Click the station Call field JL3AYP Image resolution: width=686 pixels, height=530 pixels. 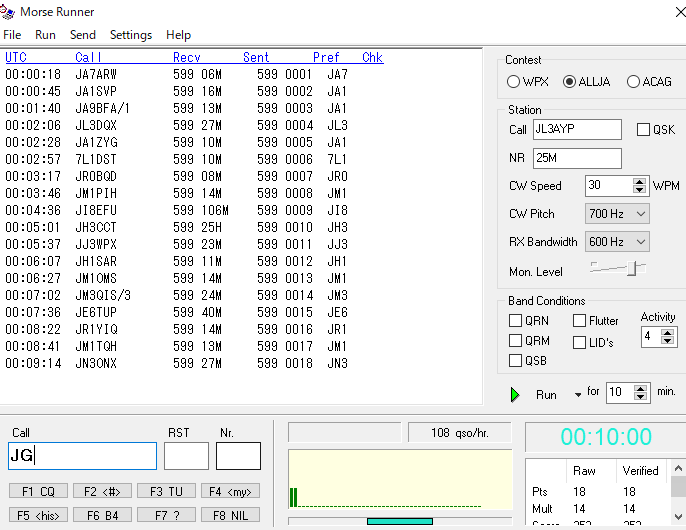577,130
